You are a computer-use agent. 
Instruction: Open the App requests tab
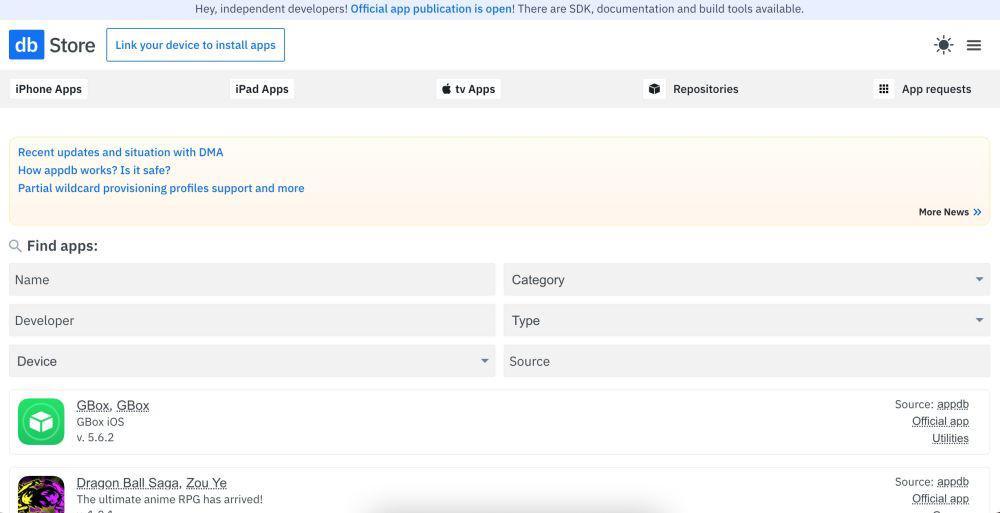[x=925, y=89]
